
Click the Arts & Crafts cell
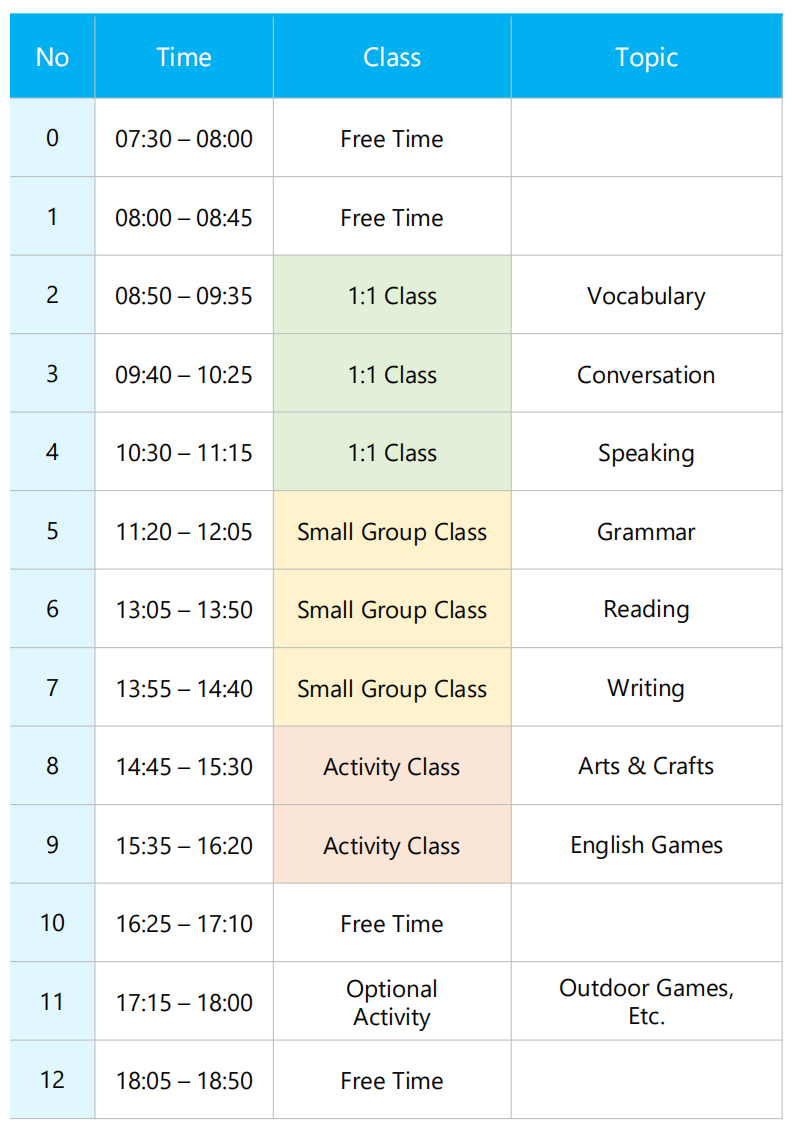click(646, 766)
